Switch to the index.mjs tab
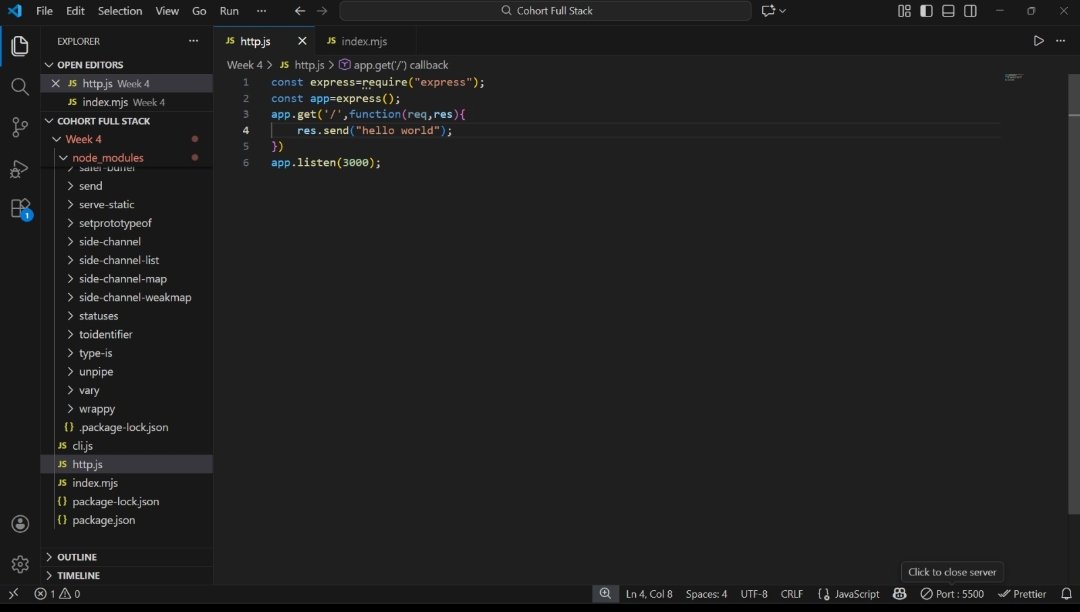 point(364,41)
